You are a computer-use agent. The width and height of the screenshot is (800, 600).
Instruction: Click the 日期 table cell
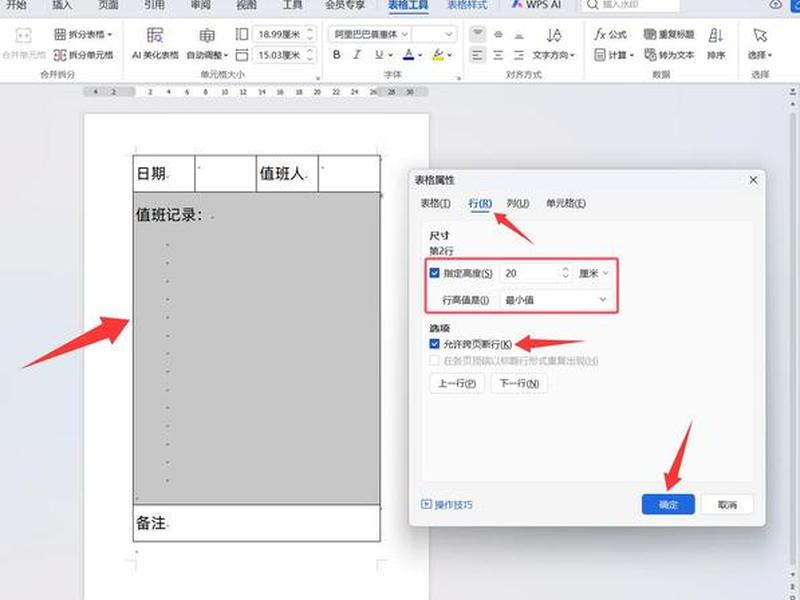click(164, 174)
